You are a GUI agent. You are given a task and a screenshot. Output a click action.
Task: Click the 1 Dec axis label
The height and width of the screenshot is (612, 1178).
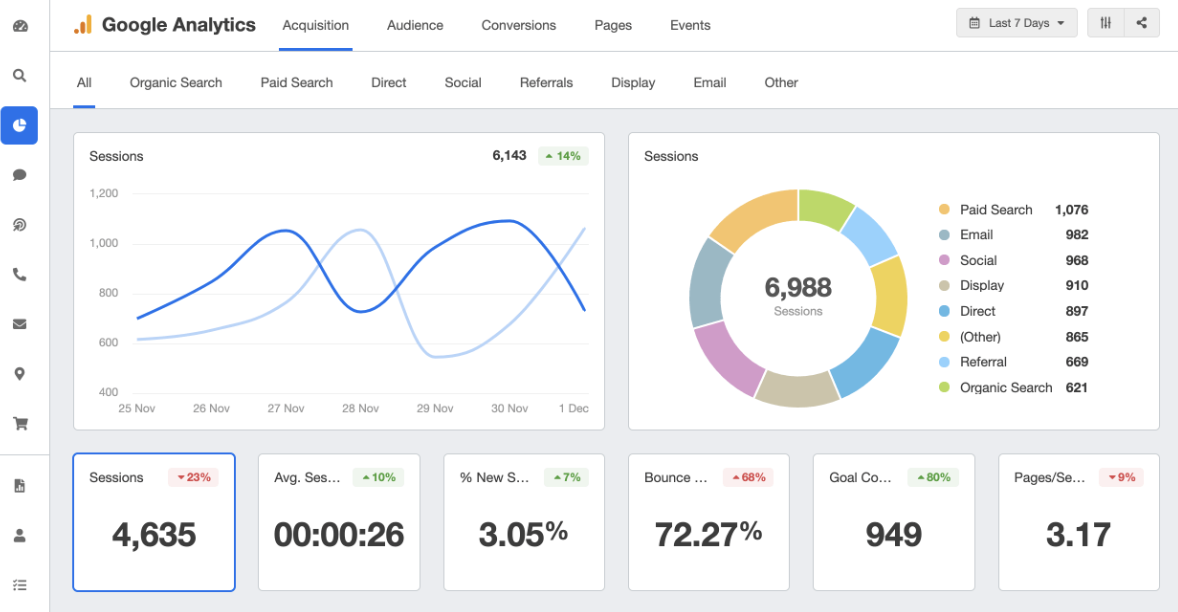click(x=574, y=409)
